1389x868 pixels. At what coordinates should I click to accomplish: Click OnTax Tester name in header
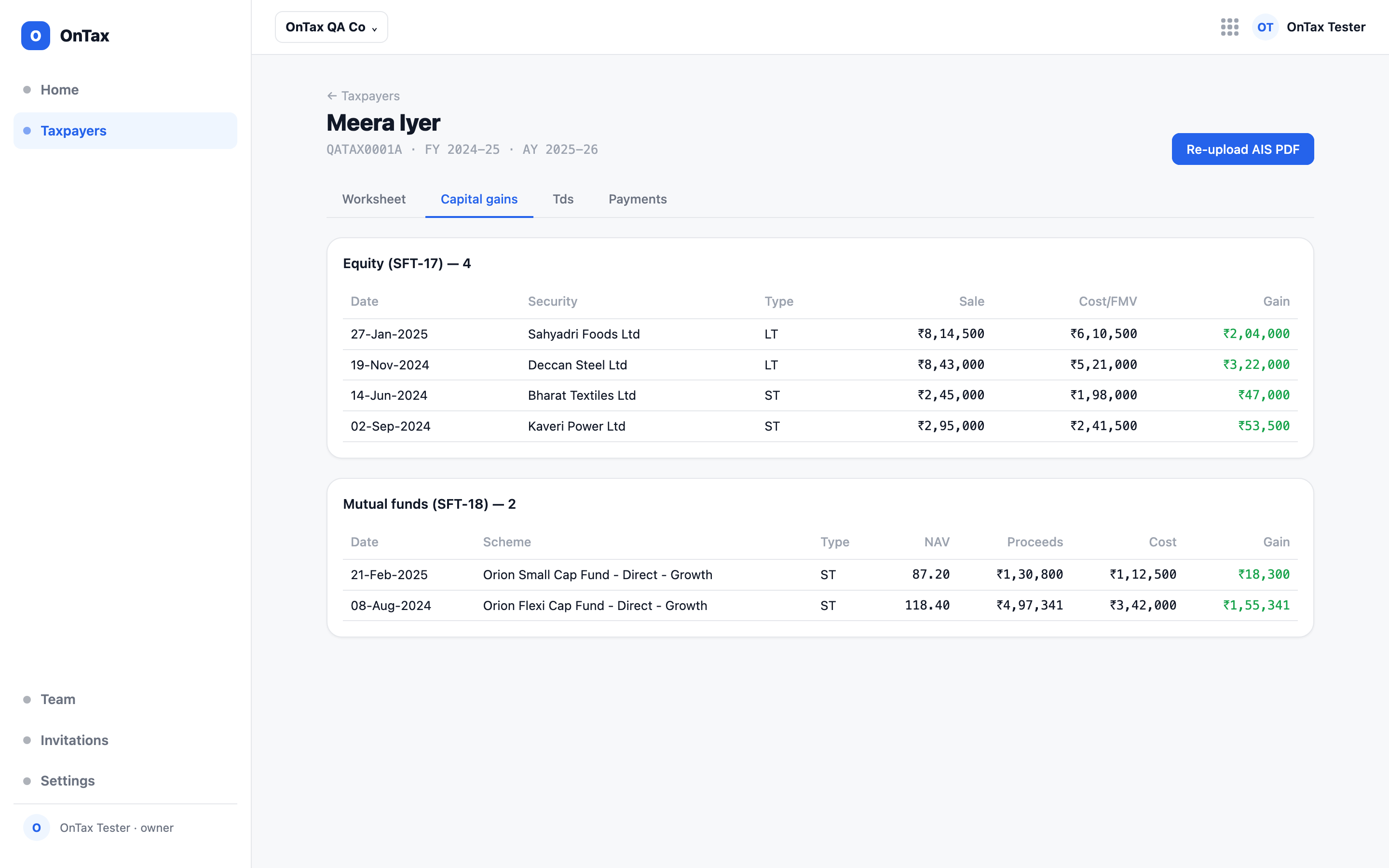pos(1326,27)
